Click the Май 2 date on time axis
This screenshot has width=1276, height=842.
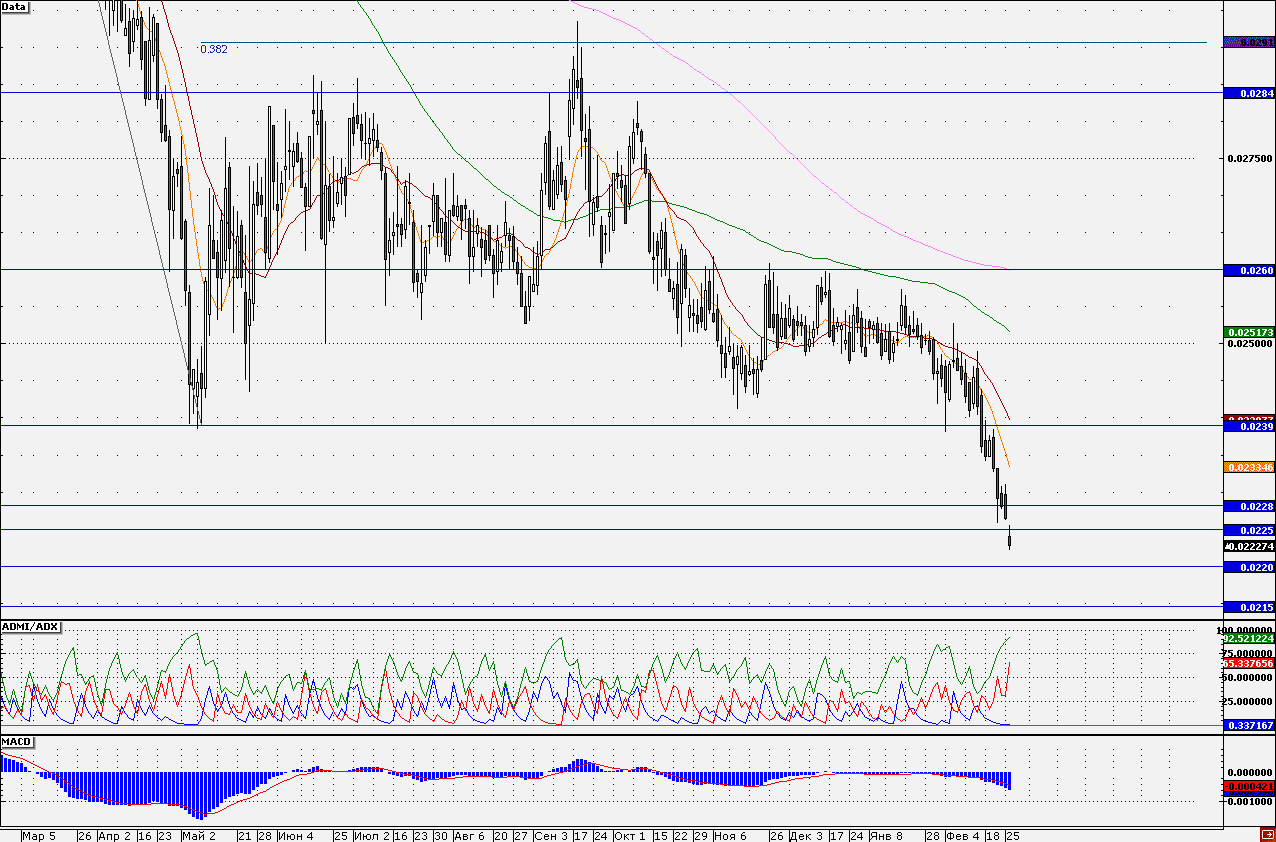(198, 835)
